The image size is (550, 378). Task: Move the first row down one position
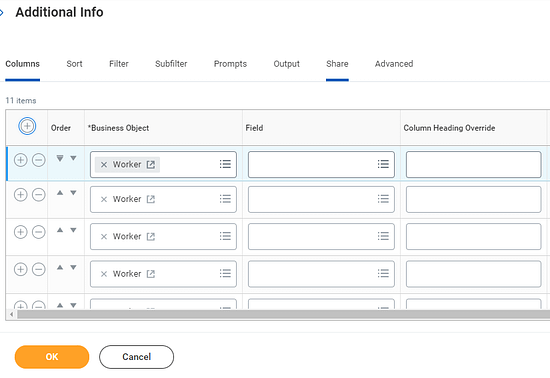(x=73, y=158)
